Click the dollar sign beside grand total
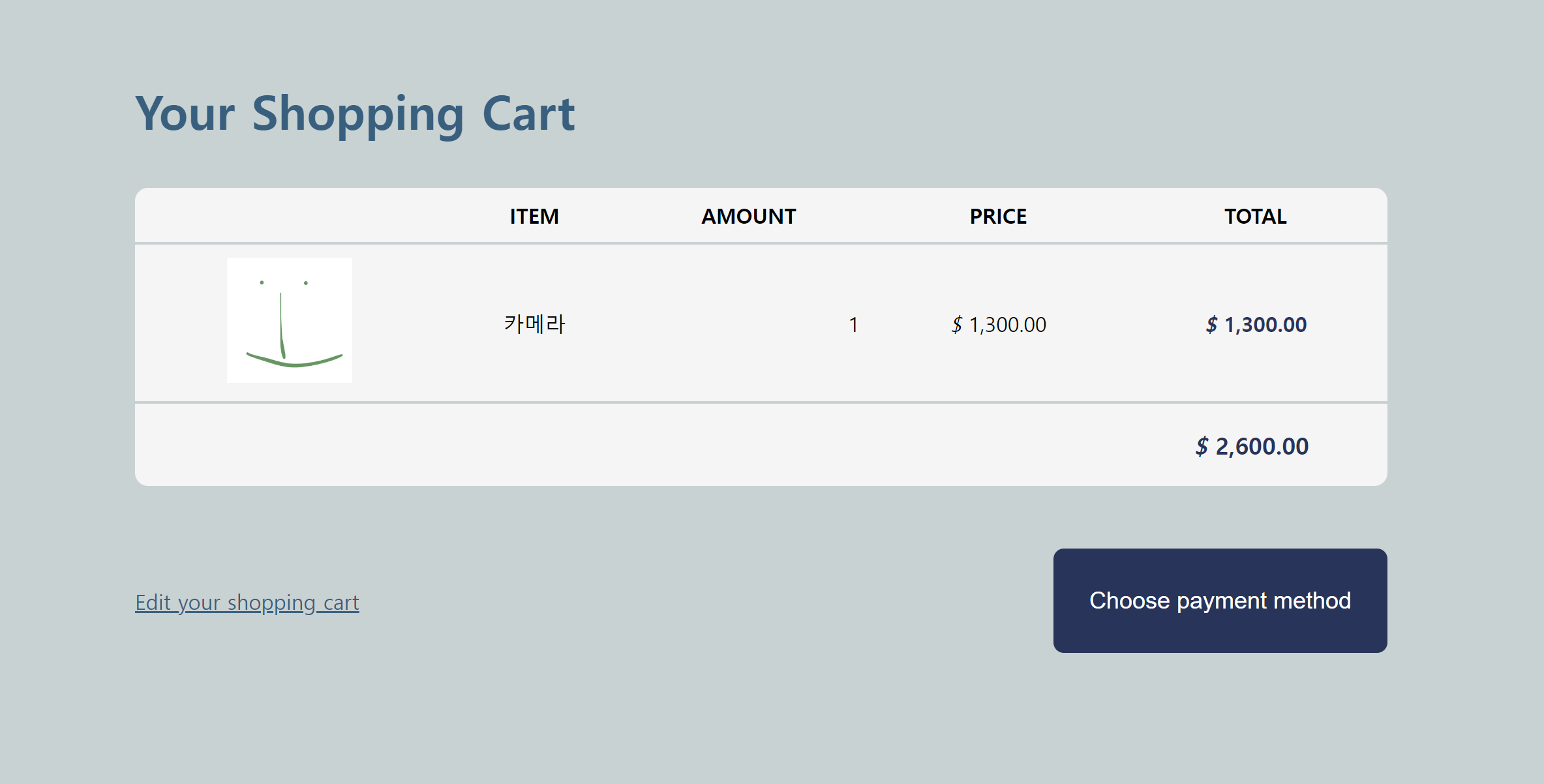 [1202, 447]
